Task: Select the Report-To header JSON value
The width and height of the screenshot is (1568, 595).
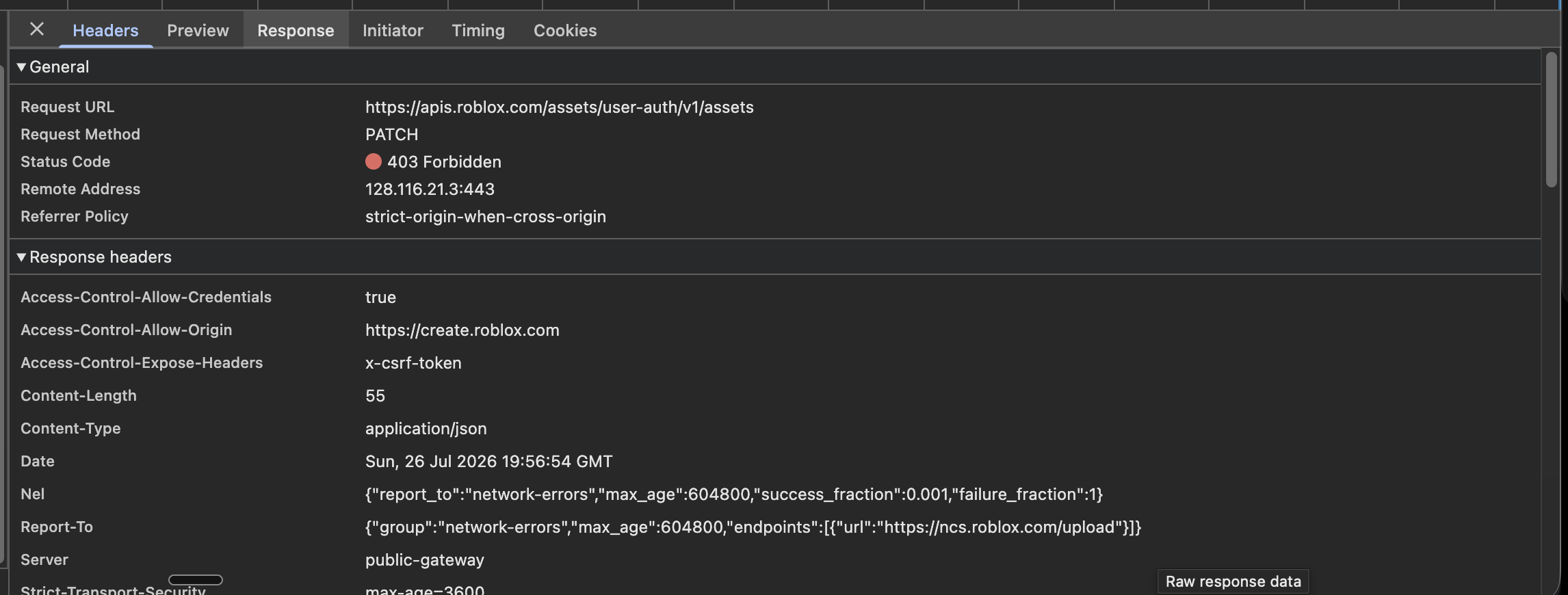Action: click(753, 527)
